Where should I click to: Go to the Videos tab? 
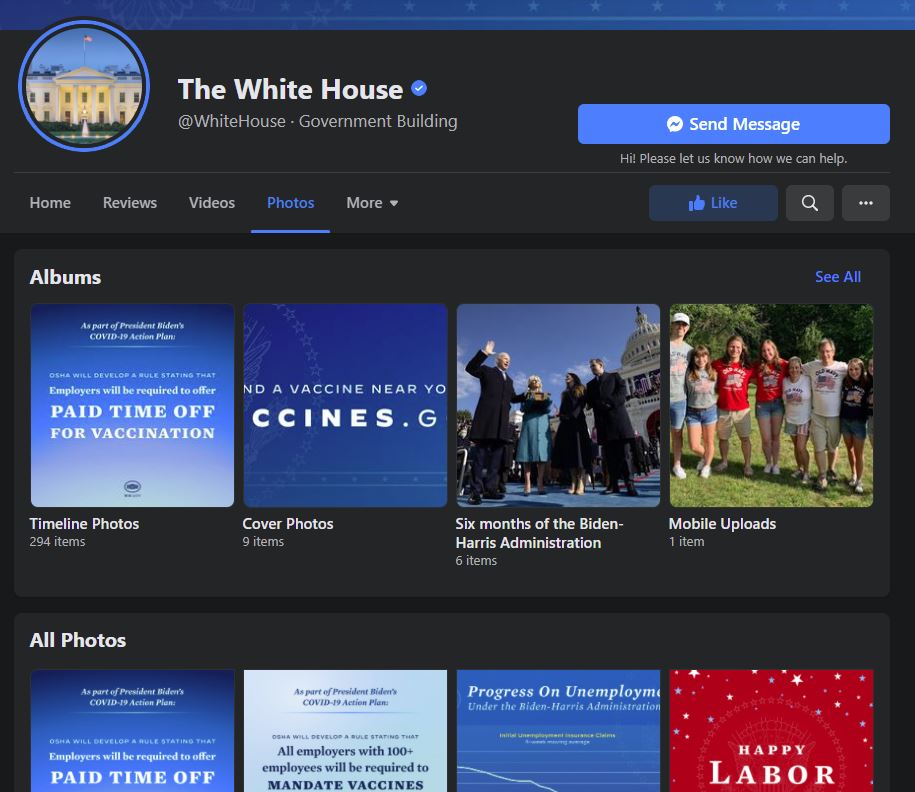click(x=212, y=203)
